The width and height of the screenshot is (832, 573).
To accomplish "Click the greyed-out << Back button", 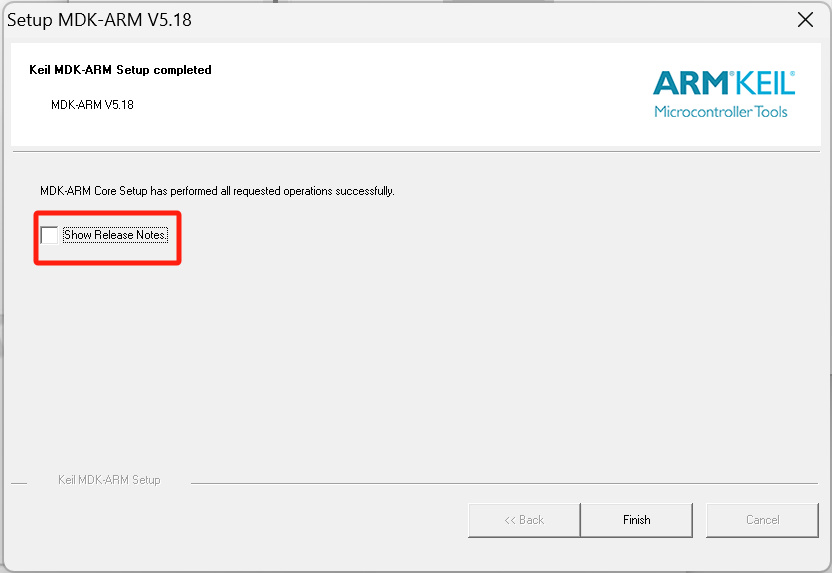I will pos(524,520).
